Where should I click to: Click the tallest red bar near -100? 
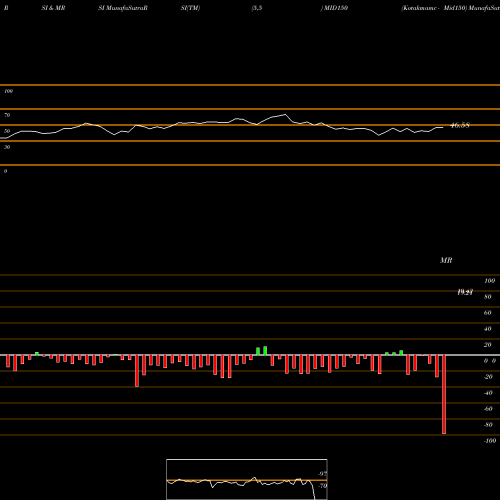(x=444, y=394)
